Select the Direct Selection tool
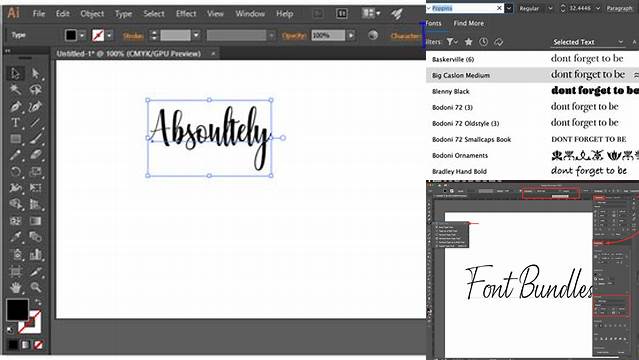639x360 pixels. point(36,73)
